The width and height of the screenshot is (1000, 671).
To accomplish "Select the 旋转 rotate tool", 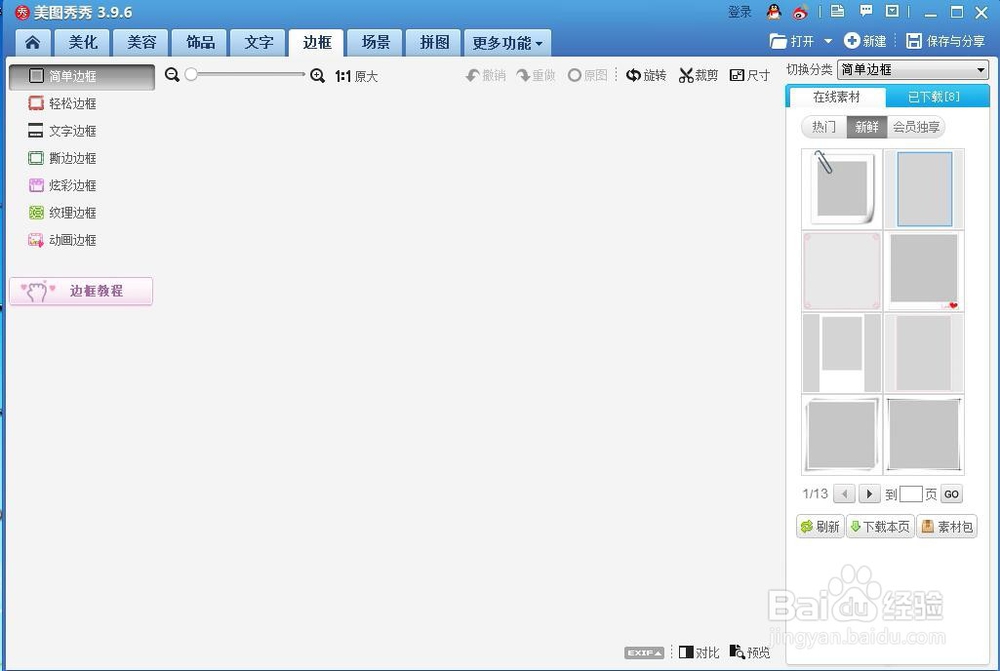I will (x=646, y=75).
